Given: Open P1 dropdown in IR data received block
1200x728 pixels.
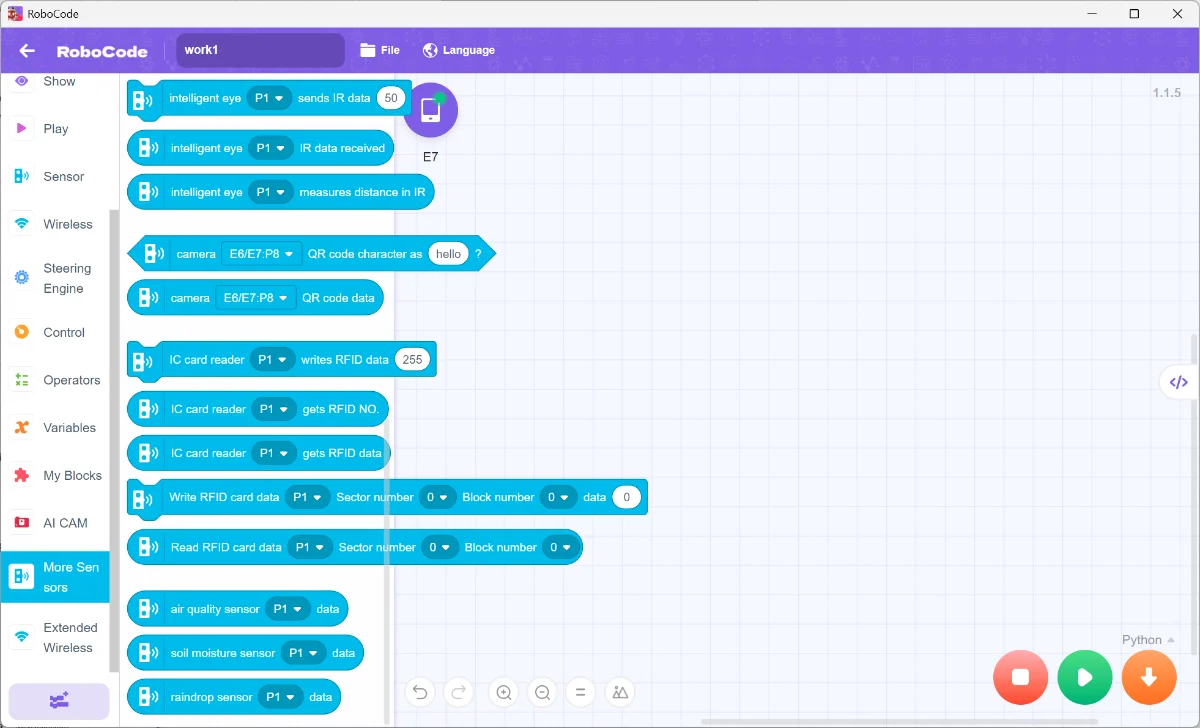Looking at the screenshot, I should click(x=272, y=148).
